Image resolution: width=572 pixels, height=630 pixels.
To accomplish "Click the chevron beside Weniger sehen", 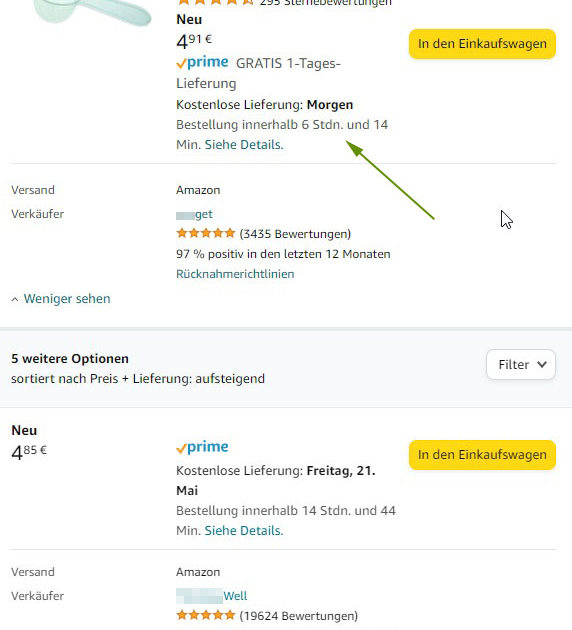I will (x=15, y=299).
